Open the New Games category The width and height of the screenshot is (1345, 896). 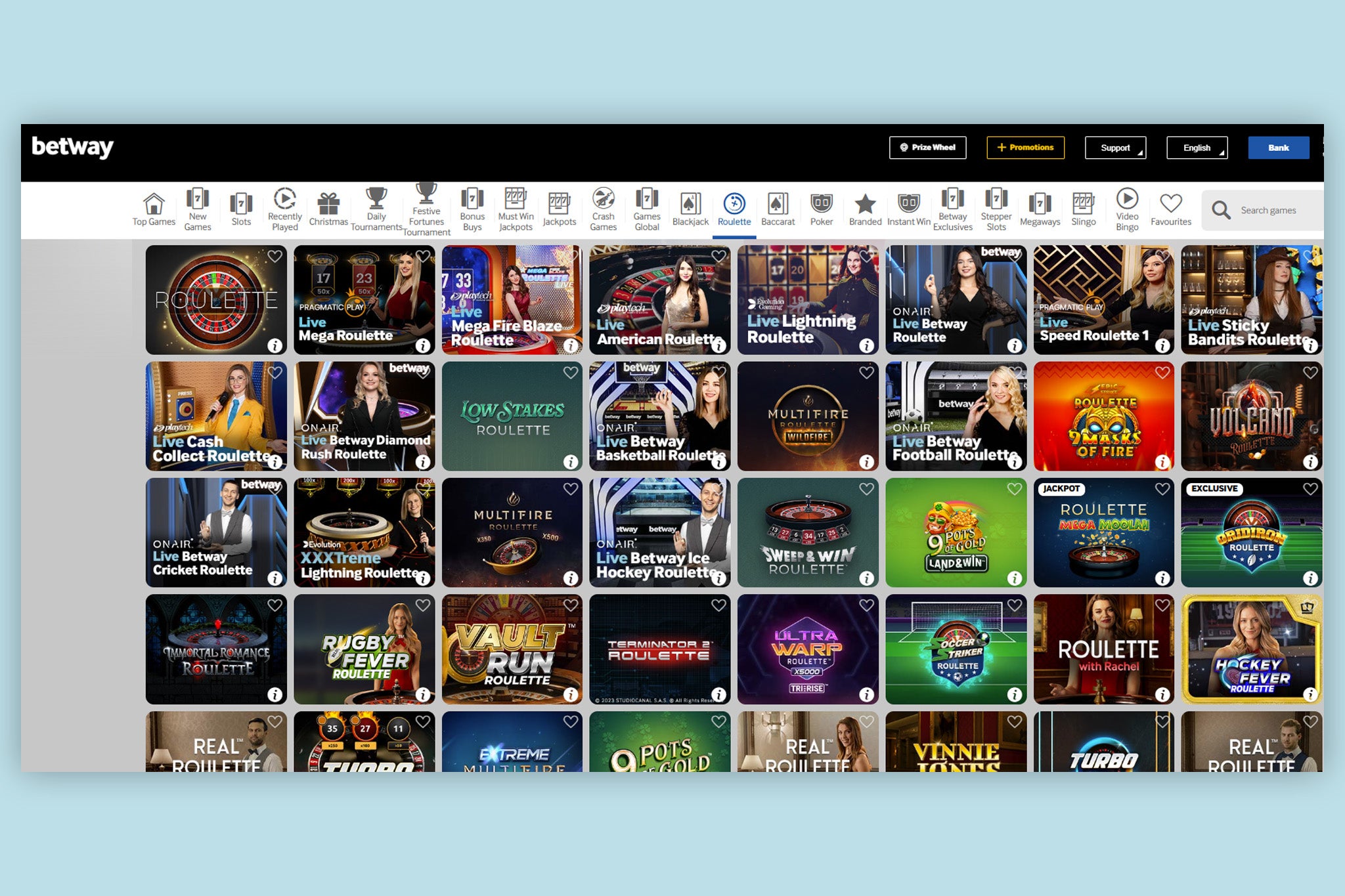tap(198, 210)
